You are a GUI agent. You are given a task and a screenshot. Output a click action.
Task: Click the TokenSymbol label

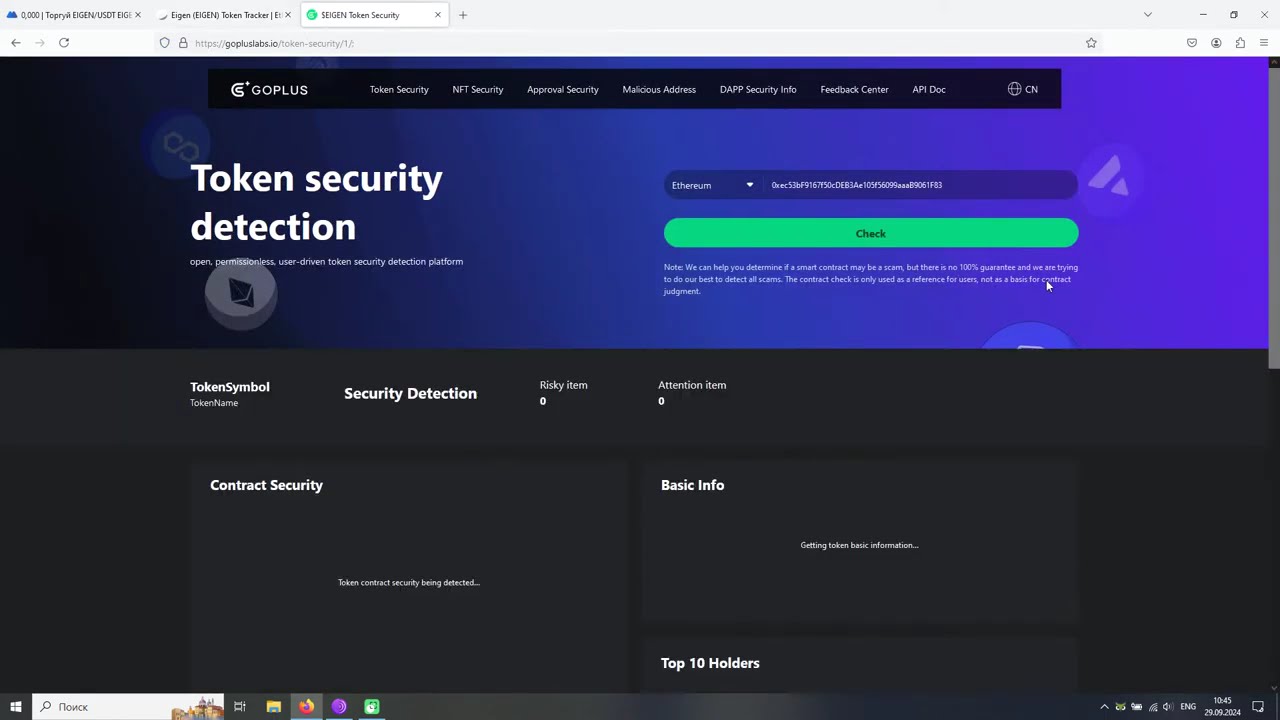(x=230, y=387)
